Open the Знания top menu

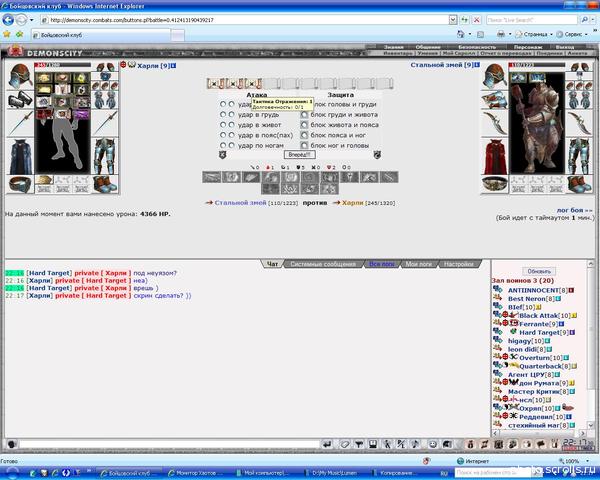[x=393, y=47]
